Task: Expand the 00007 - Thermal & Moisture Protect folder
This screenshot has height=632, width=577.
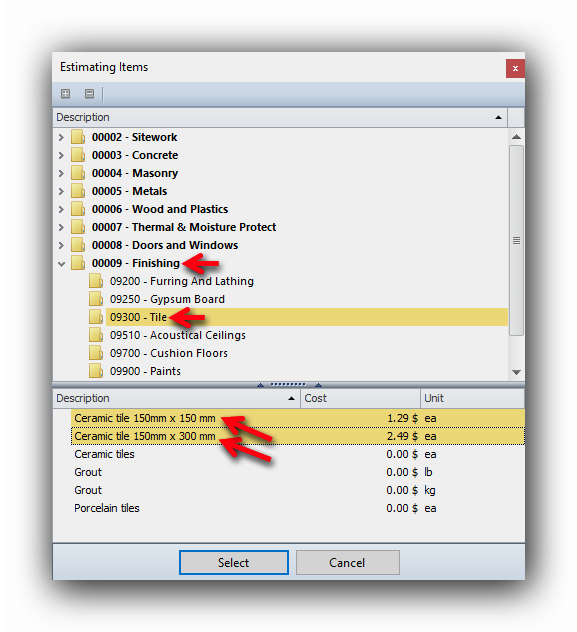Action: [x=61, y=227]
